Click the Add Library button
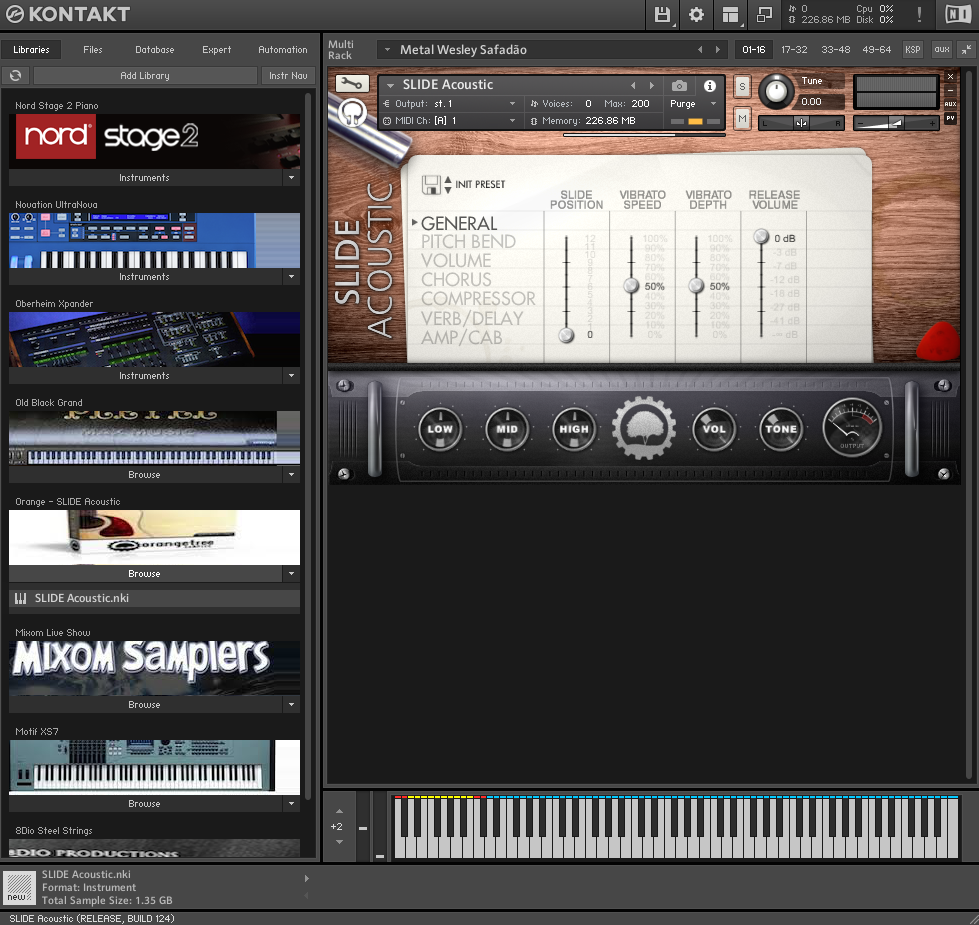Viewport: 979px width, 925px height. tap(145, 76)
